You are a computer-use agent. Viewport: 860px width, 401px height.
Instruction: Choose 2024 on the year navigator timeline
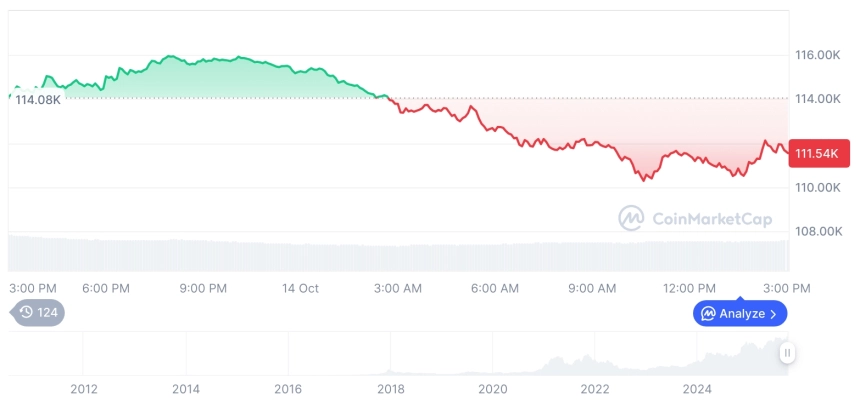click(697, 388)
